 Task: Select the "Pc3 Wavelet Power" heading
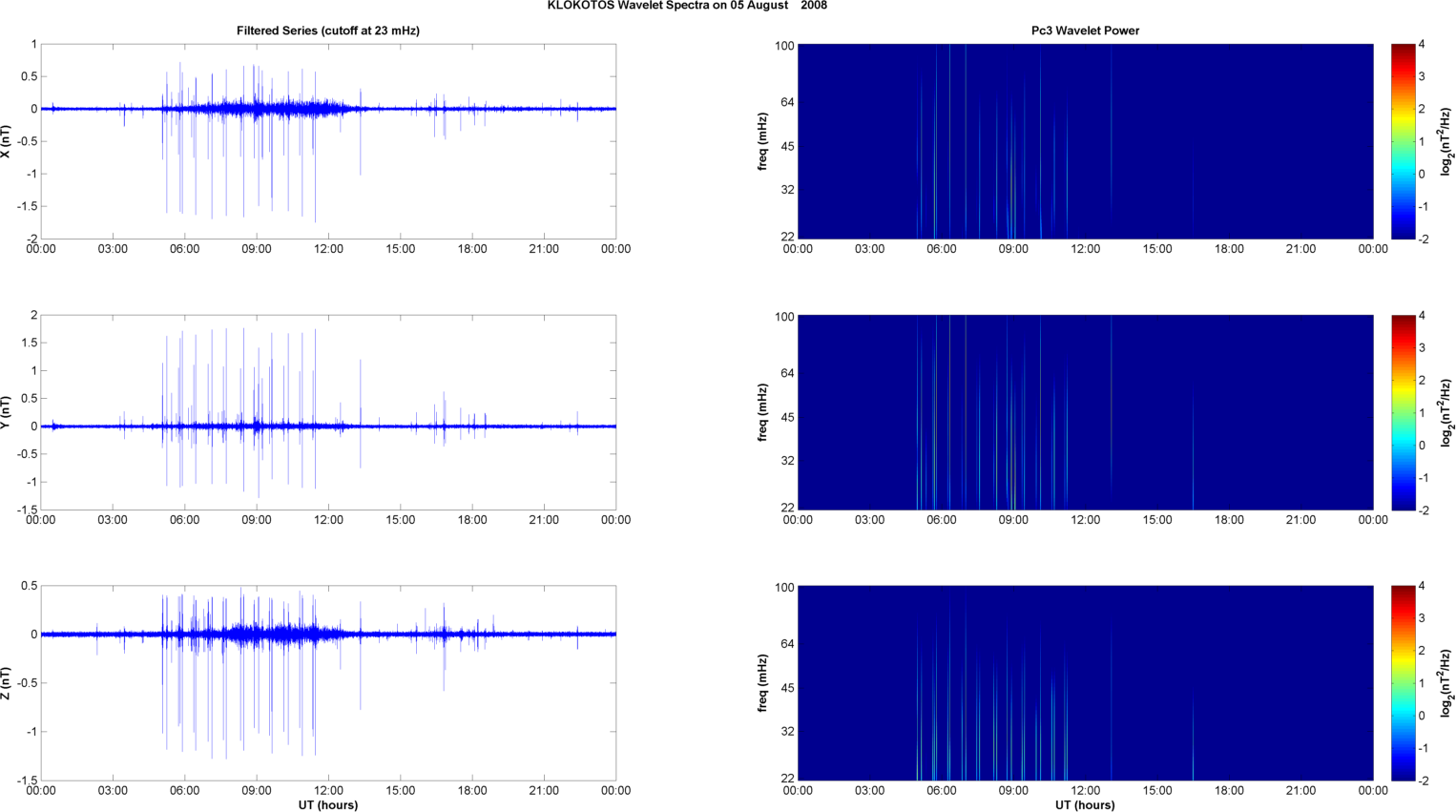1085,31
